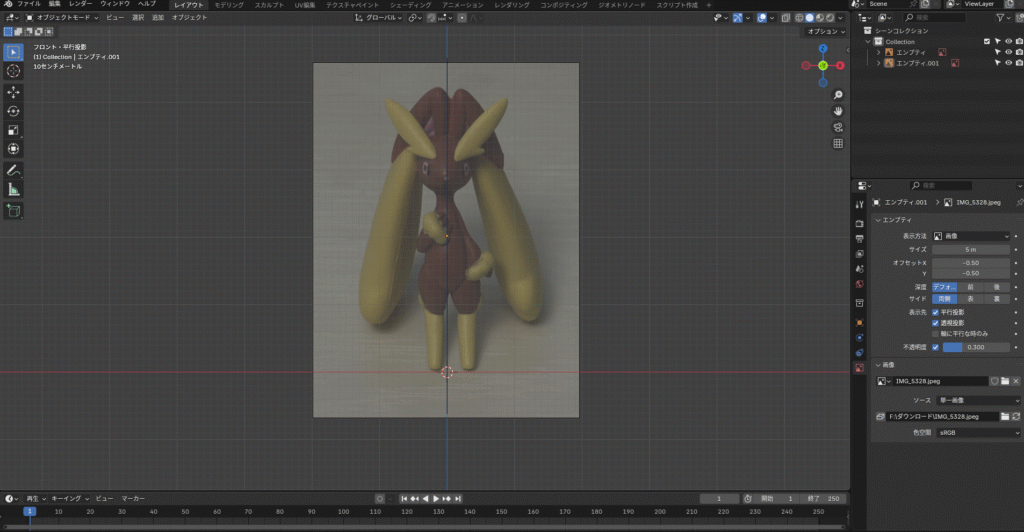The height and width of the screenshot is (532, 1024).
Task: Open the Output properties tab
Action: (x=859, y=238)
